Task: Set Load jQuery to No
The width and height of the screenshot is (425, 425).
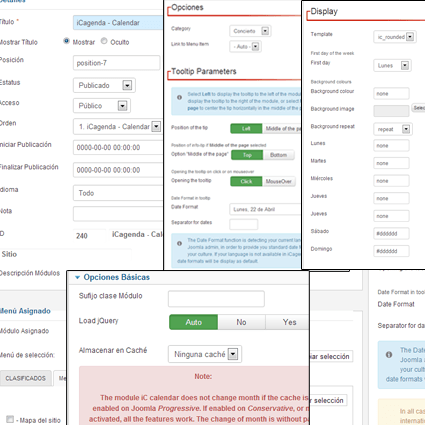Action: coord(241,322)
